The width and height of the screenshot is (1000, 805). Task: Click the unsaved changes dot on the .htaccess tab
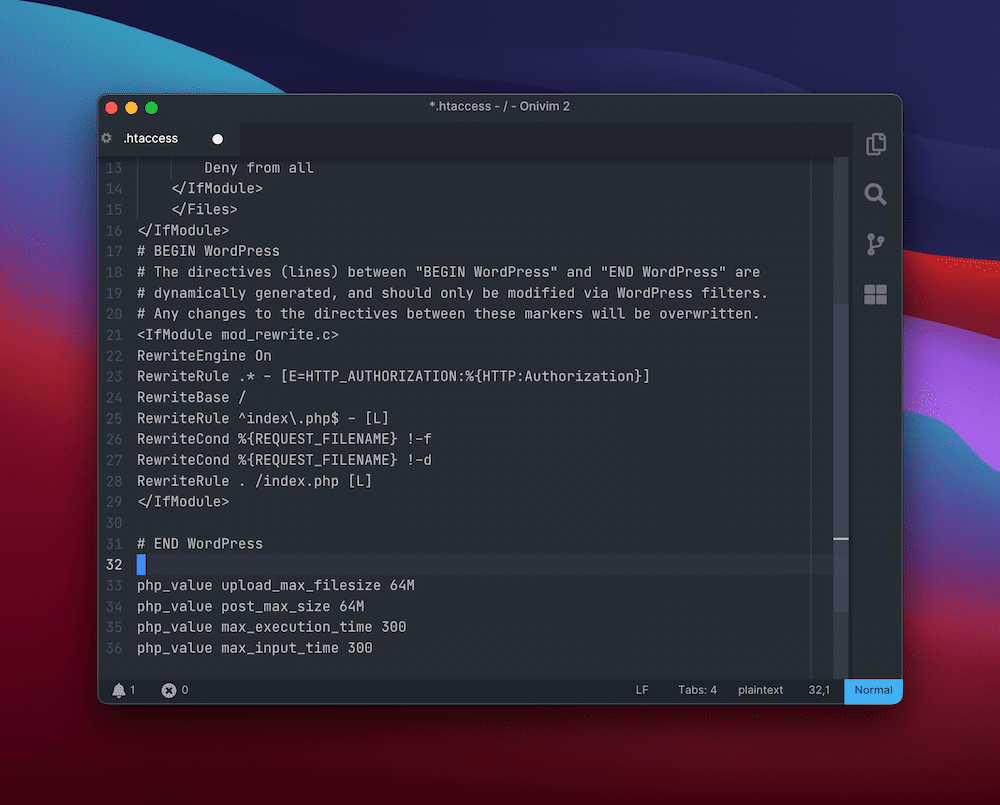217,139
